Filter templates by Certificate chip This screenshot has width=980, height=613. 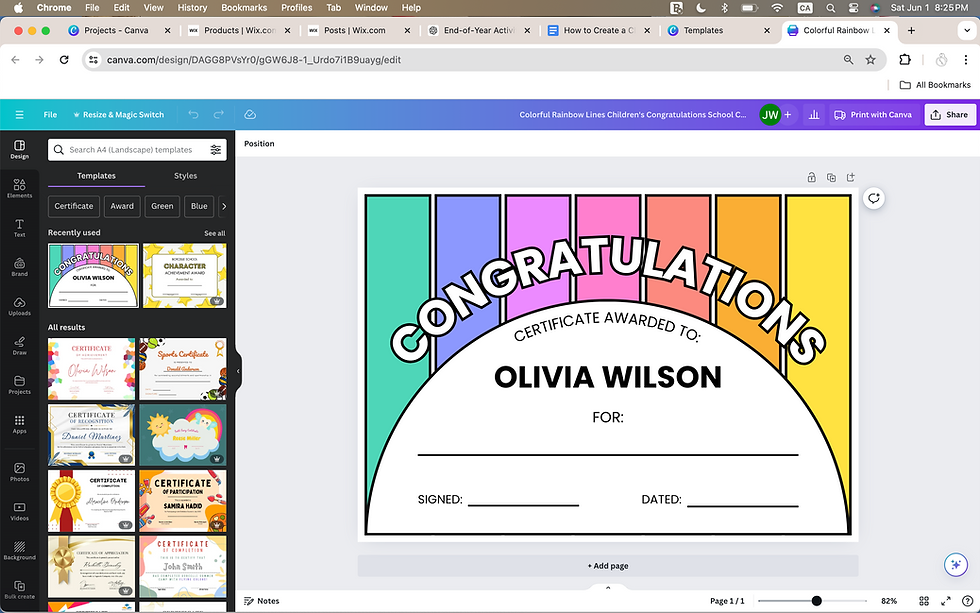click(74, 206)
